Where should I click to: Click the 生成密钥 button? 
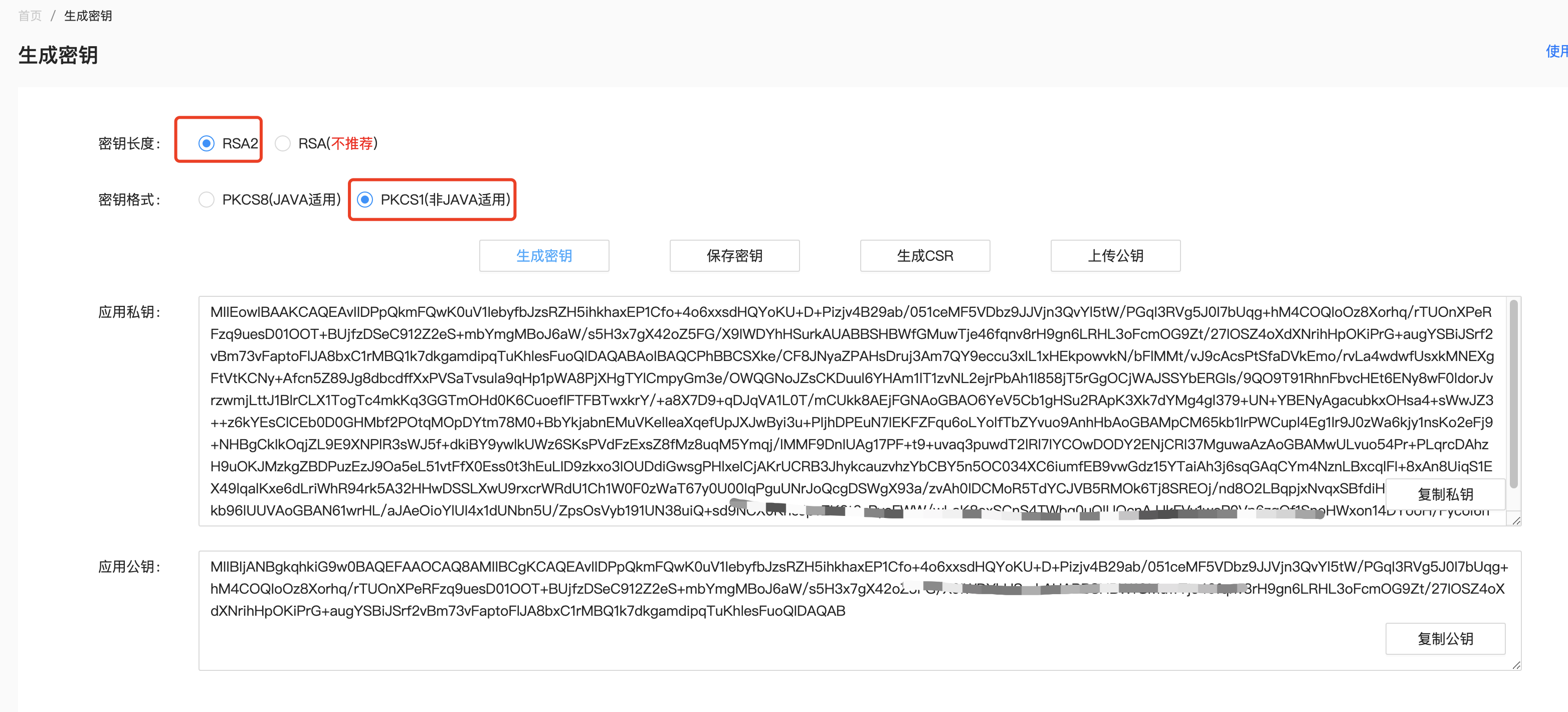click(x=543, y=256)
